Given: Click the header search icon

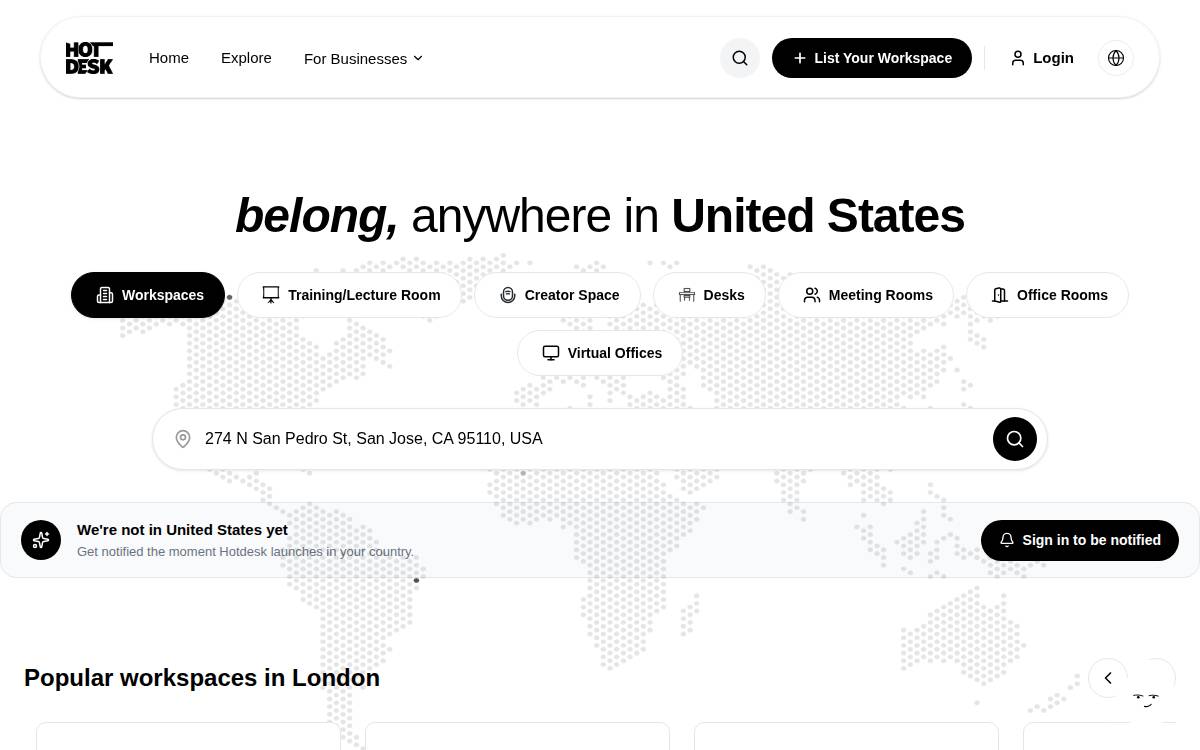Looking at the screenshot, I should (x=740, y=58).
